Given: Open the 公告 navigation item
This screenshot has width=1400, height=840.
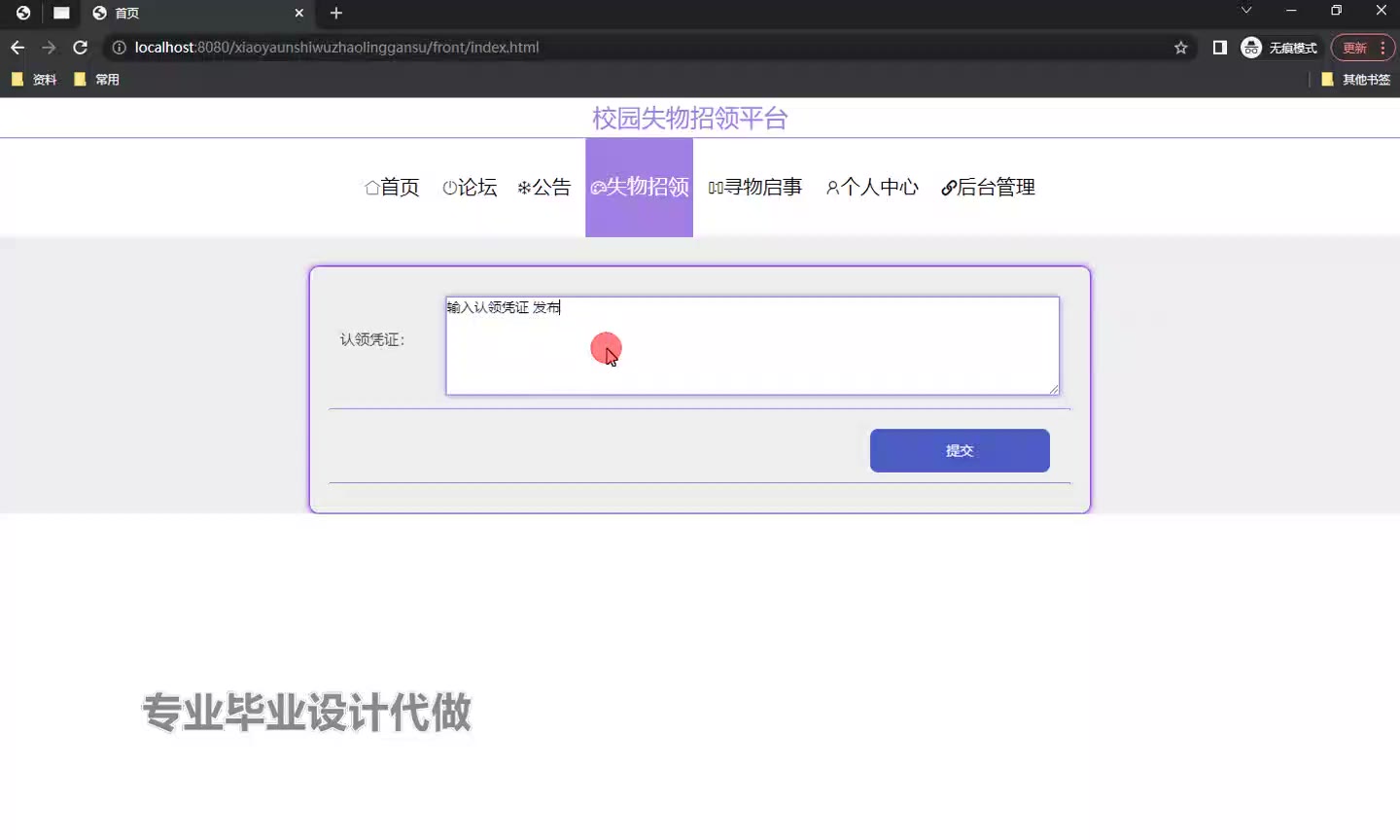Looking at the screenshot, I should click(x=544, y=188).
